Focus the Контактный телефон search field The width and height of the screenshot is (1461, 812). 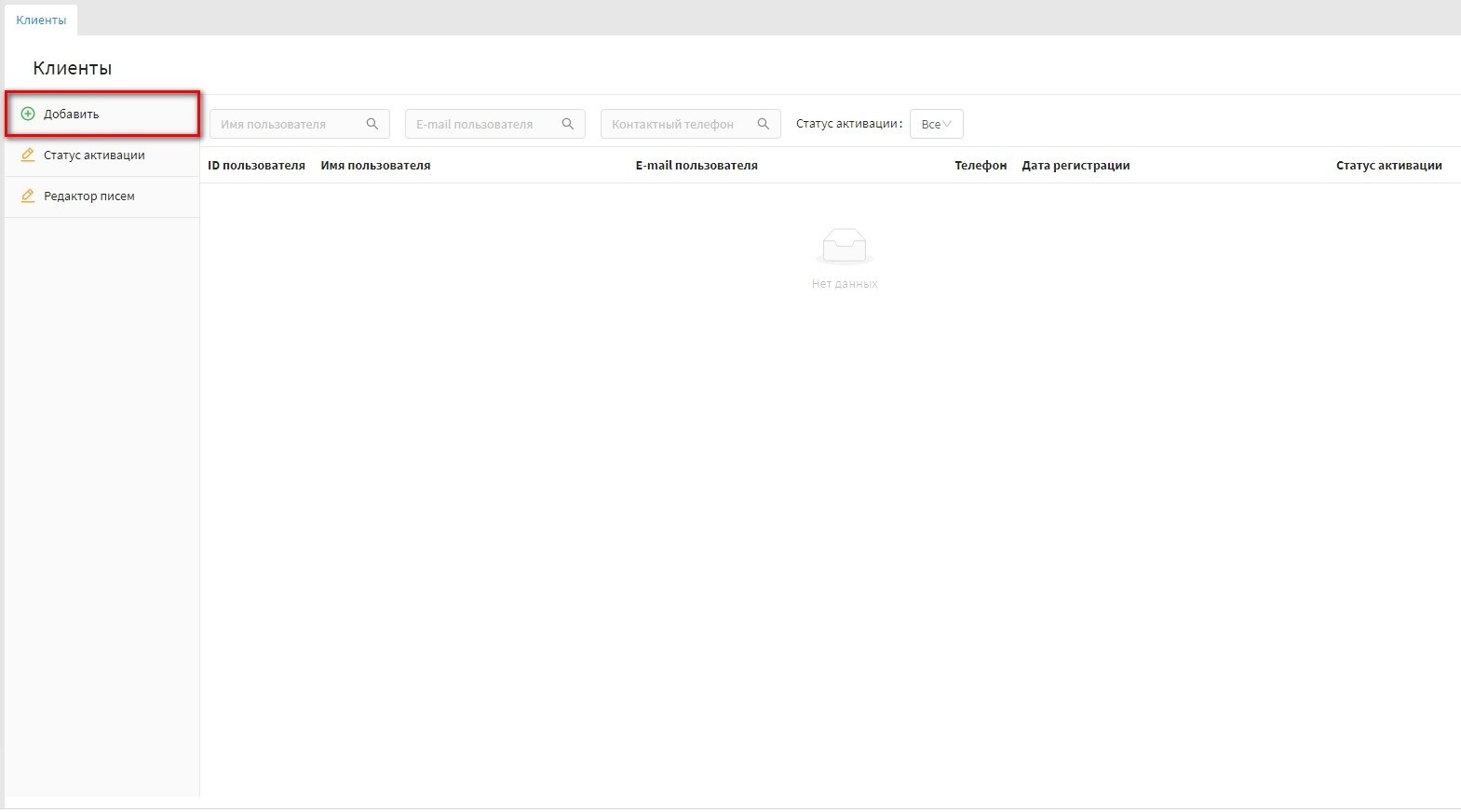(x=680, y=124)
